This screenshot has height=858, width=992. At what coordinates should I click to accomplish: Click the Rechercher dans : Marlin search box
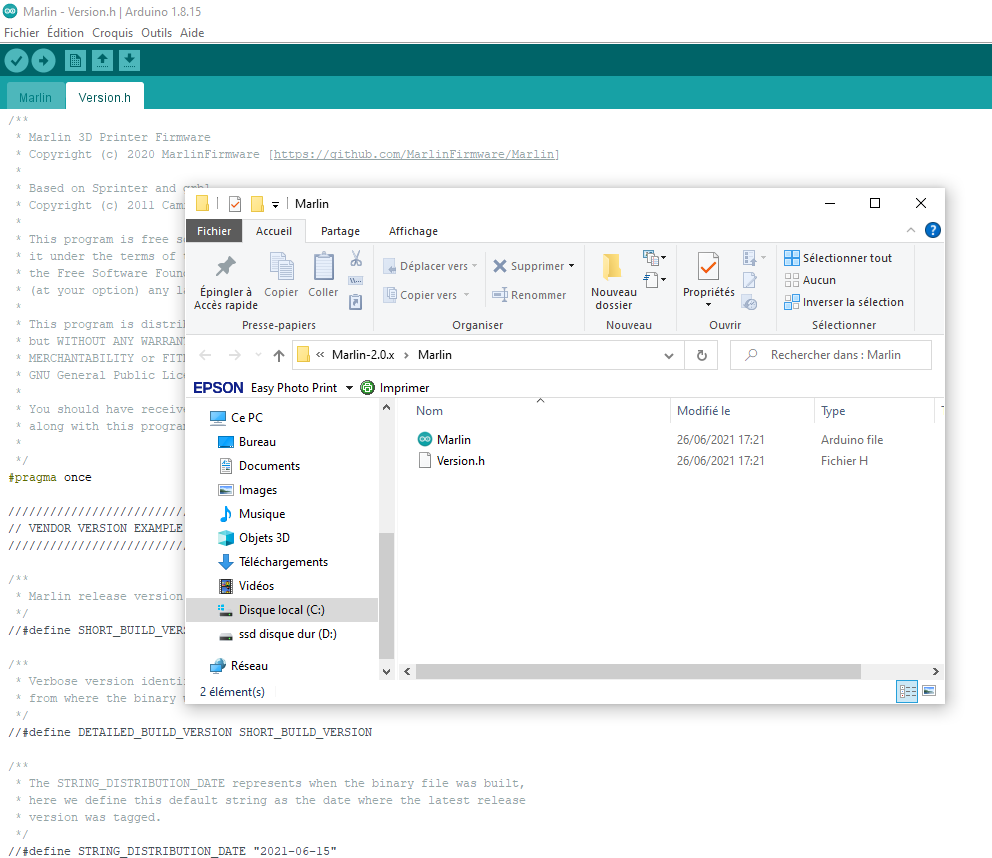pyautogui.click(x=831, y=355)
